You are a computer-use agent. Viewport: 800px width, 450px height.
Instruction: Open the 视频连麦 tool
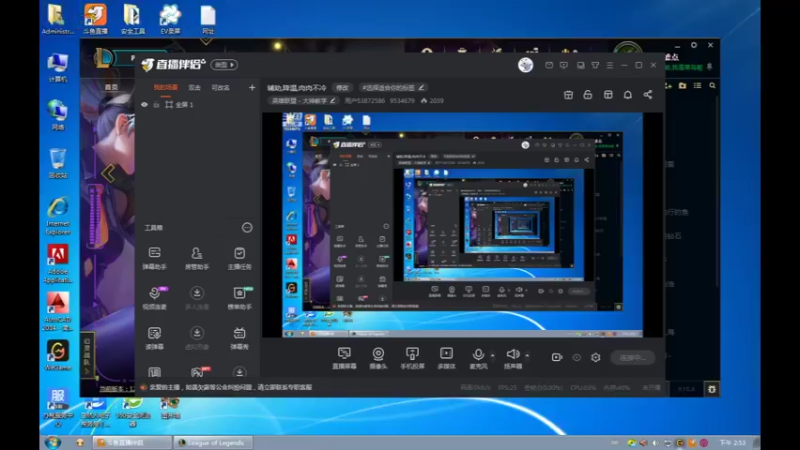pos(155,297)
